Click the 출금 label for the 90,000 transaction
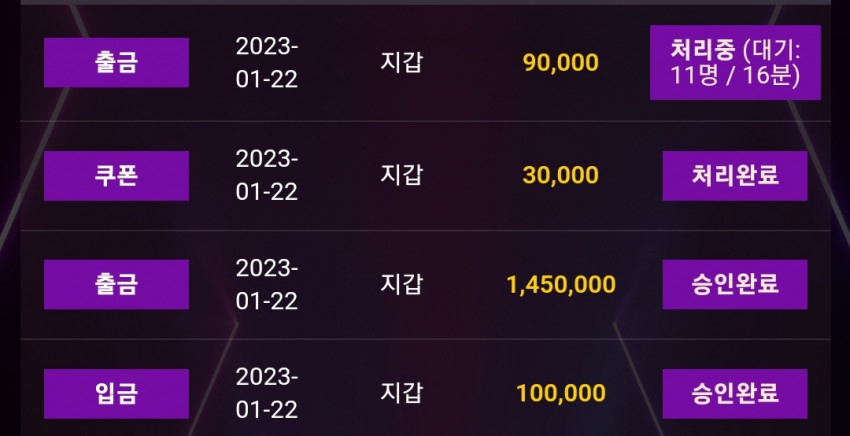This screenshot has width=850, height=436. tap(116, 62)
